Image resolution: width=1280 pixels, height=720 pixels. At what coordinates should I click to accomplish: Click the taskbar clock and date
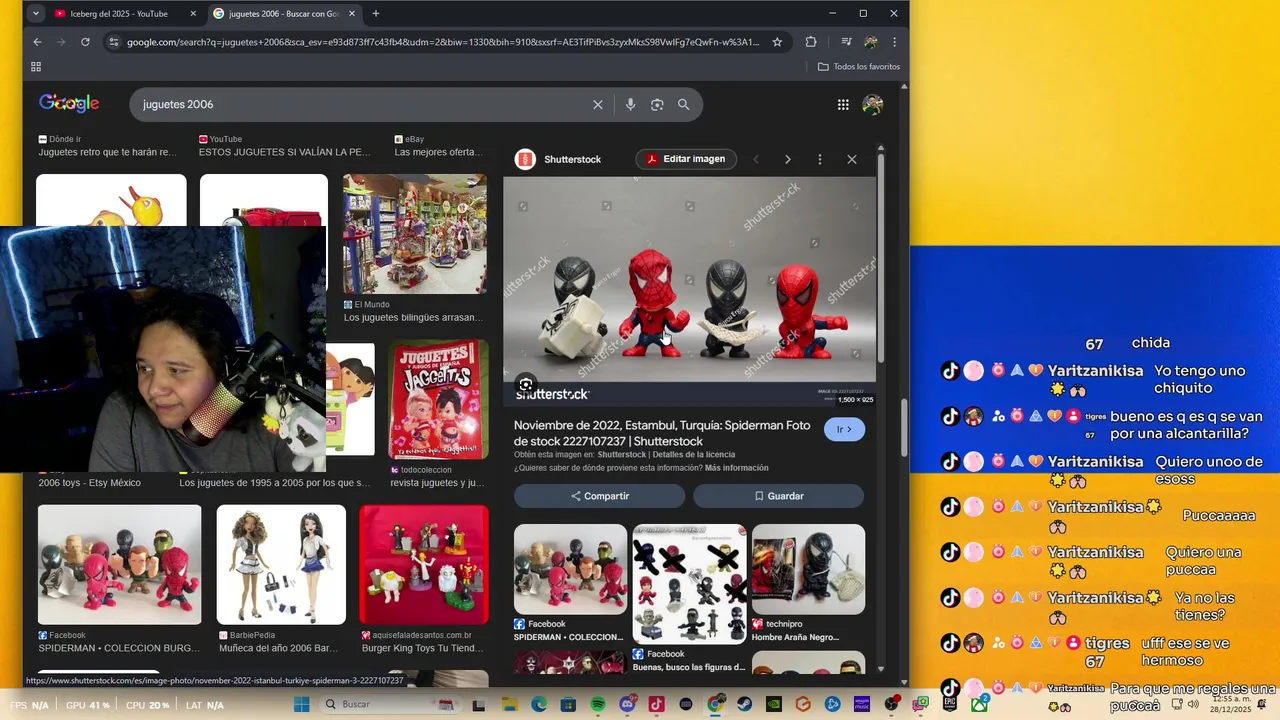(1231, 704)
